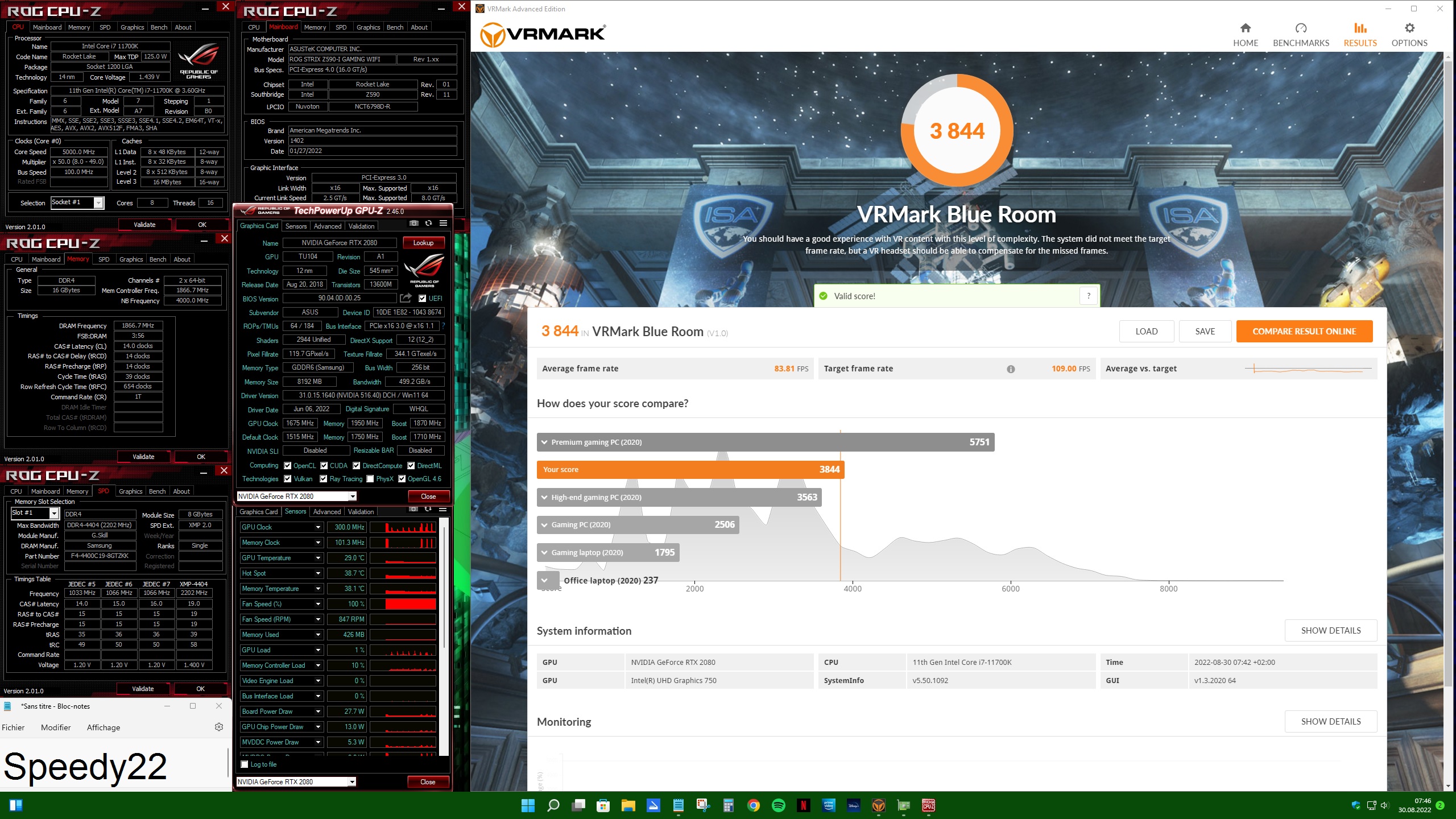The width and height of the screenshot is (1456, 819).
Task: Click Fan Speed (%) red sensor bar
Action: [x=411, y=604]
